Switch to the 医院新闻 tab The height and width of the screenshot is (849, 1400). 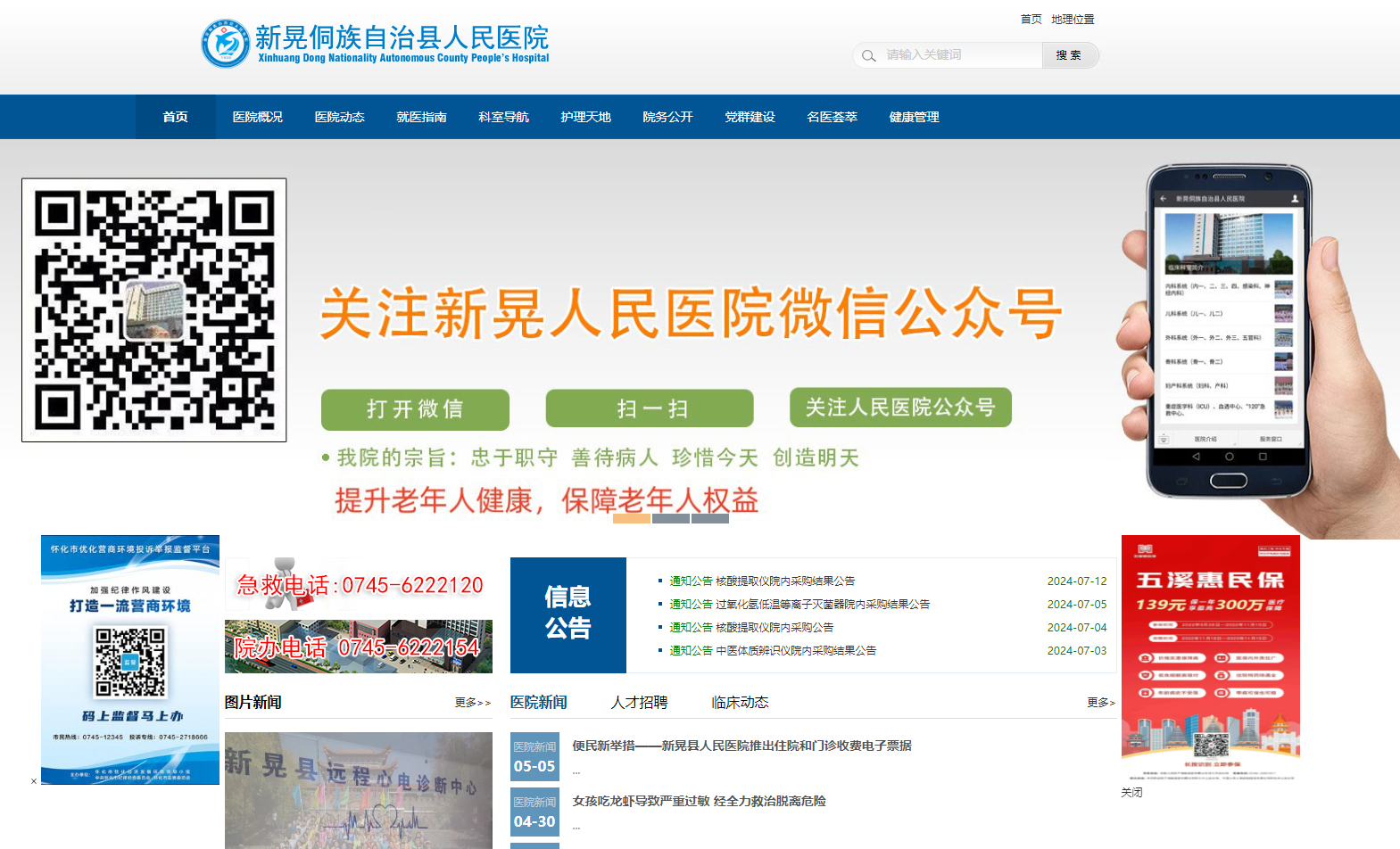pyautogui.click(x=539, y=702)
